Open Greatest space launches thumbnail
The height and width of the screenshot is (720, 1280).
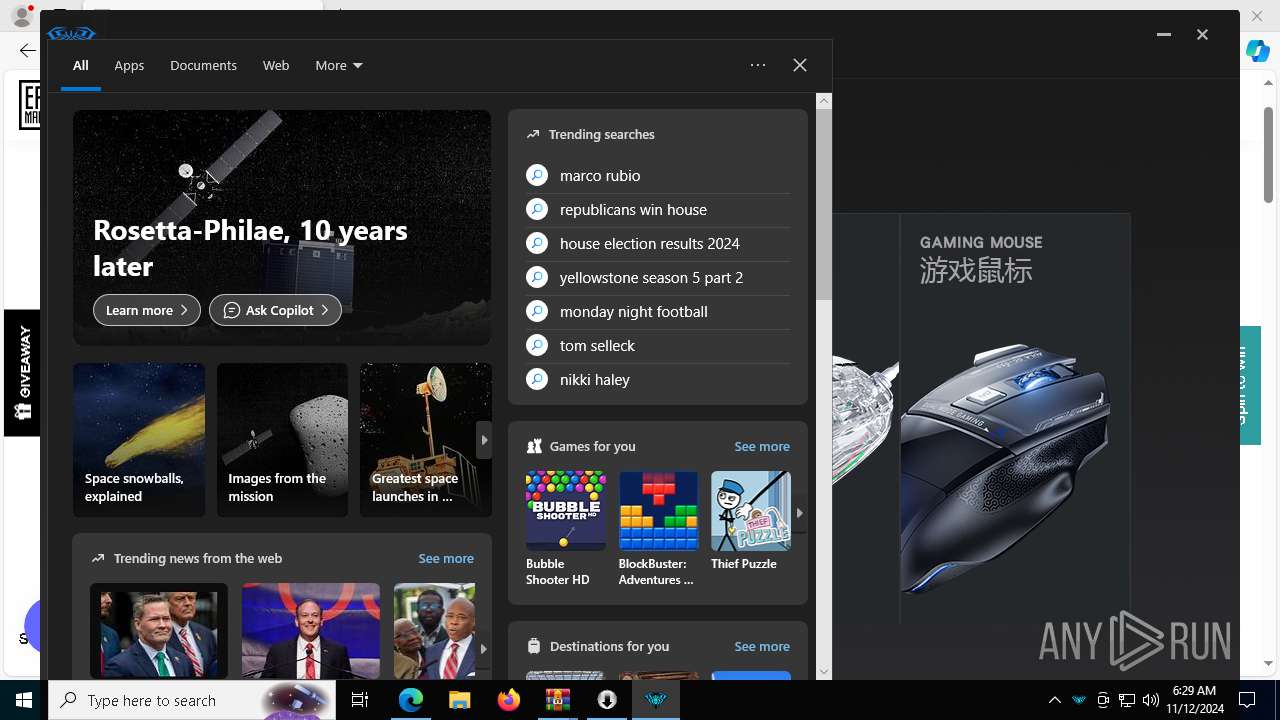(426, 440)
